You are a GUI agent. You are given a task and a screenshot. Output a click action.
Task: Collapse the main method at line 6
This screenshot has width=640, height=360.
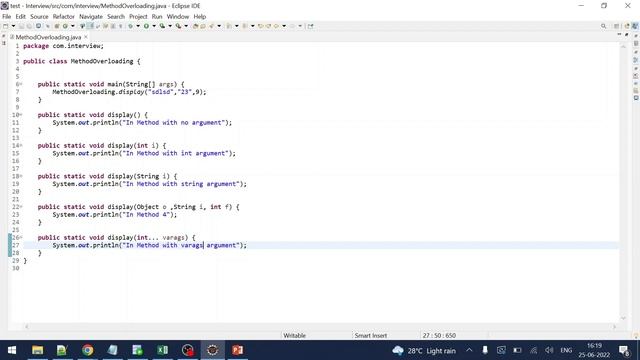coord(21,84)
